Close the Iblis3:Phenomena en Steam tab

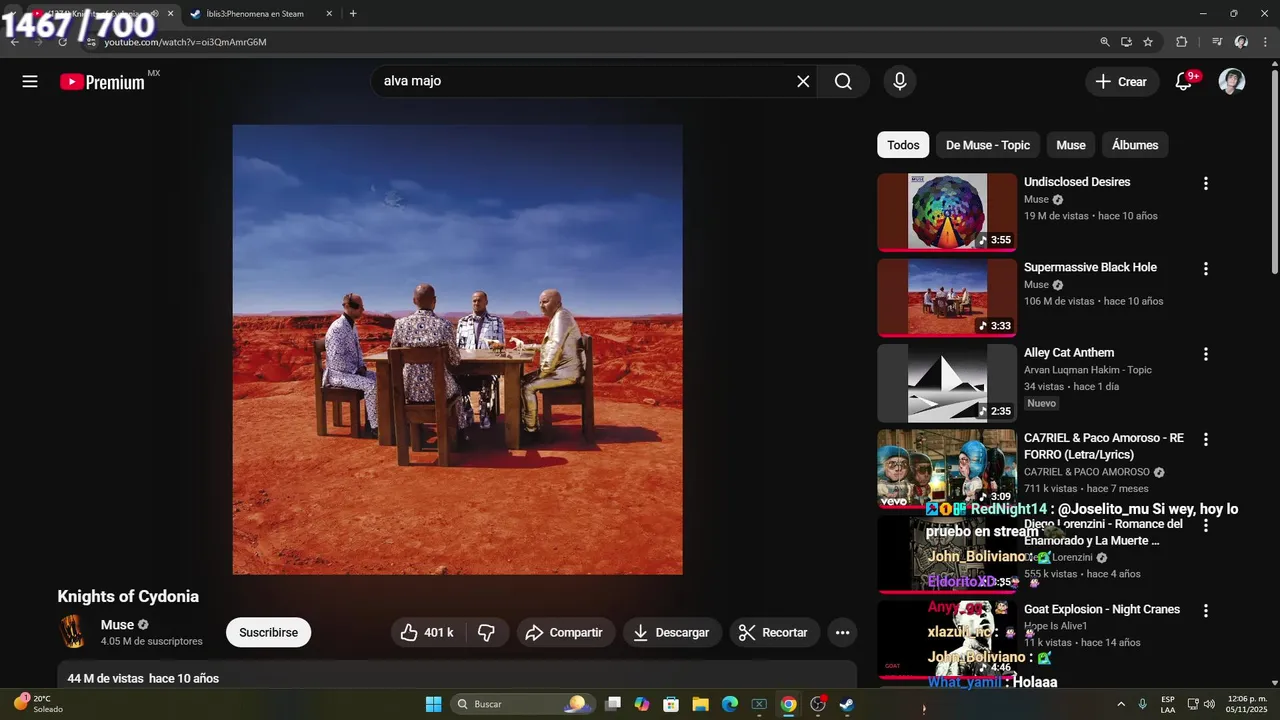click(x=330, y=14)
